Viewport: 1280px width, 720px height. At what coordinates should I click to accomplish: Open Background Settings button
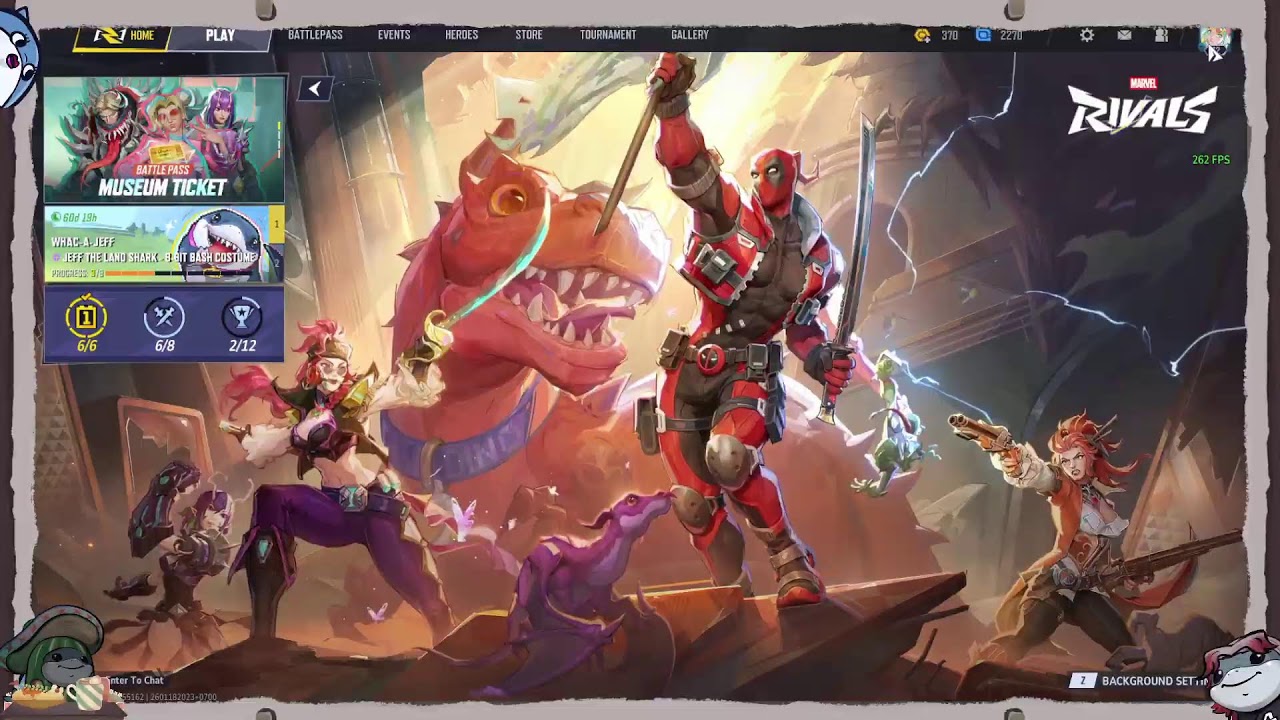click(1140, 681)
